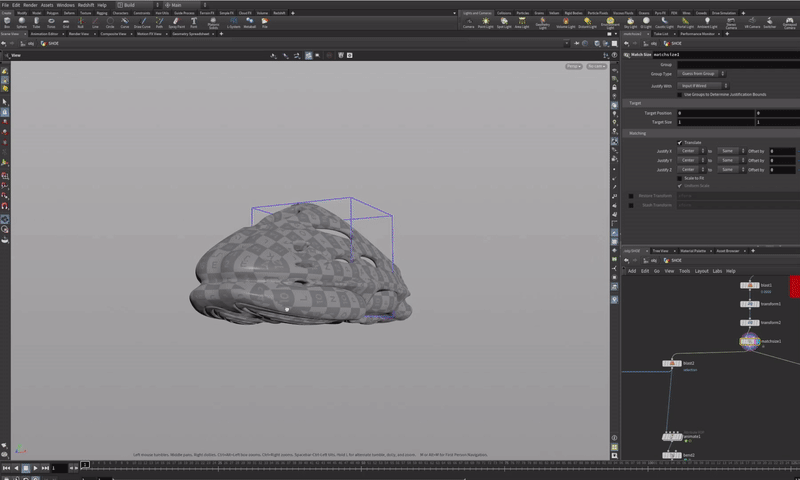Select the Font shelf tool

tap(194, 22)
